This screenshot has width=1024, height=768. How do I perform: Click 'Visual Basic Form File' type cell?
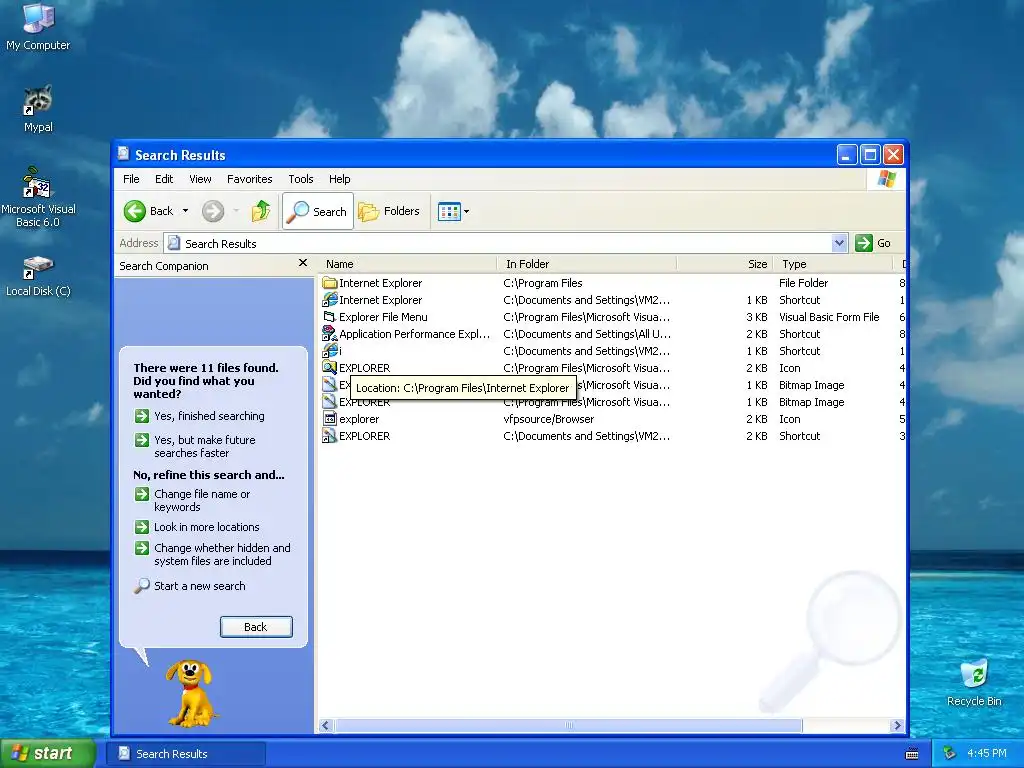pos(829,317)
